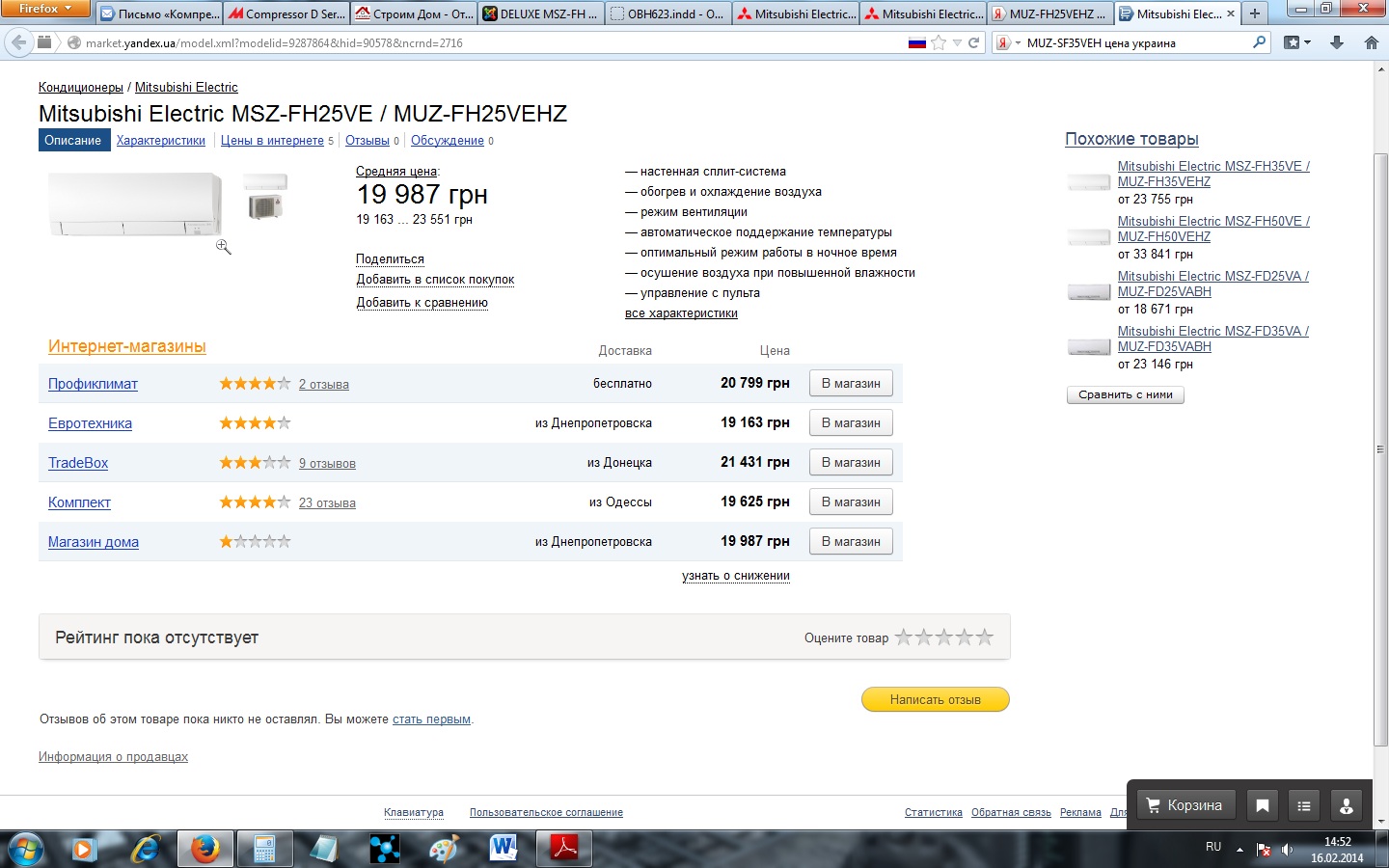Open the Downloads arrow icon

(x=1337, y=42)
